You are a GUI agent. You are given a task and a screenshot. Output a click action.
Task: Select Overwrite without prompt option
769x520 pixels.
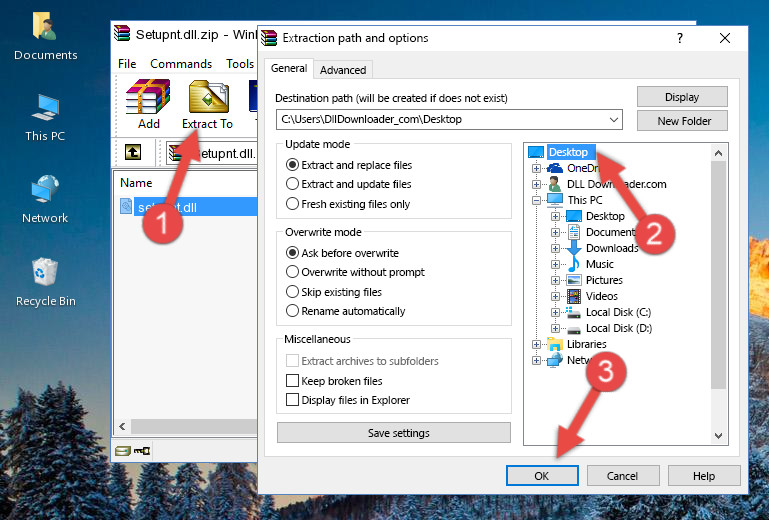(x=292, y=272)
